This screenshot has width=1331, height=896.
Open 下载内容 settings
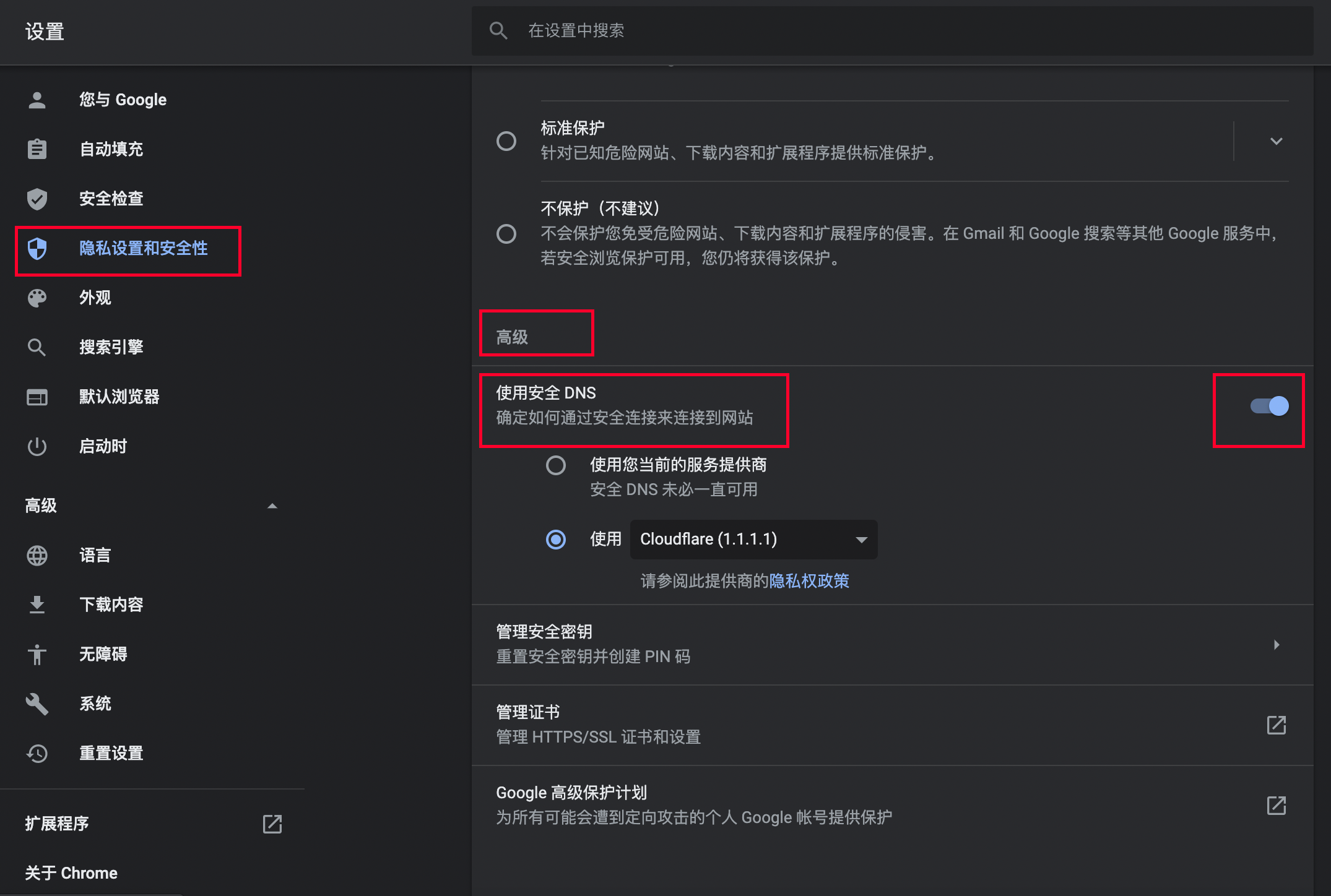(111, 605)
